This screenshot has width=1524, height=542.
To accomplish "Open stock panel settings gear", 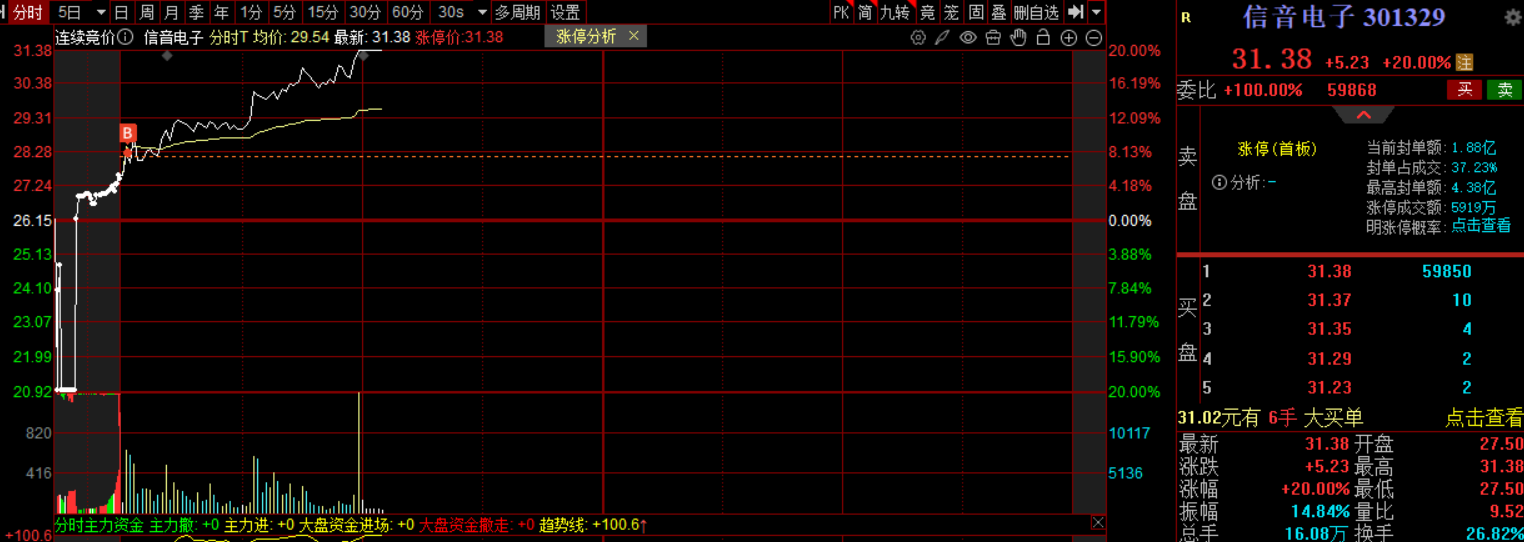I will click(1512, 18).
